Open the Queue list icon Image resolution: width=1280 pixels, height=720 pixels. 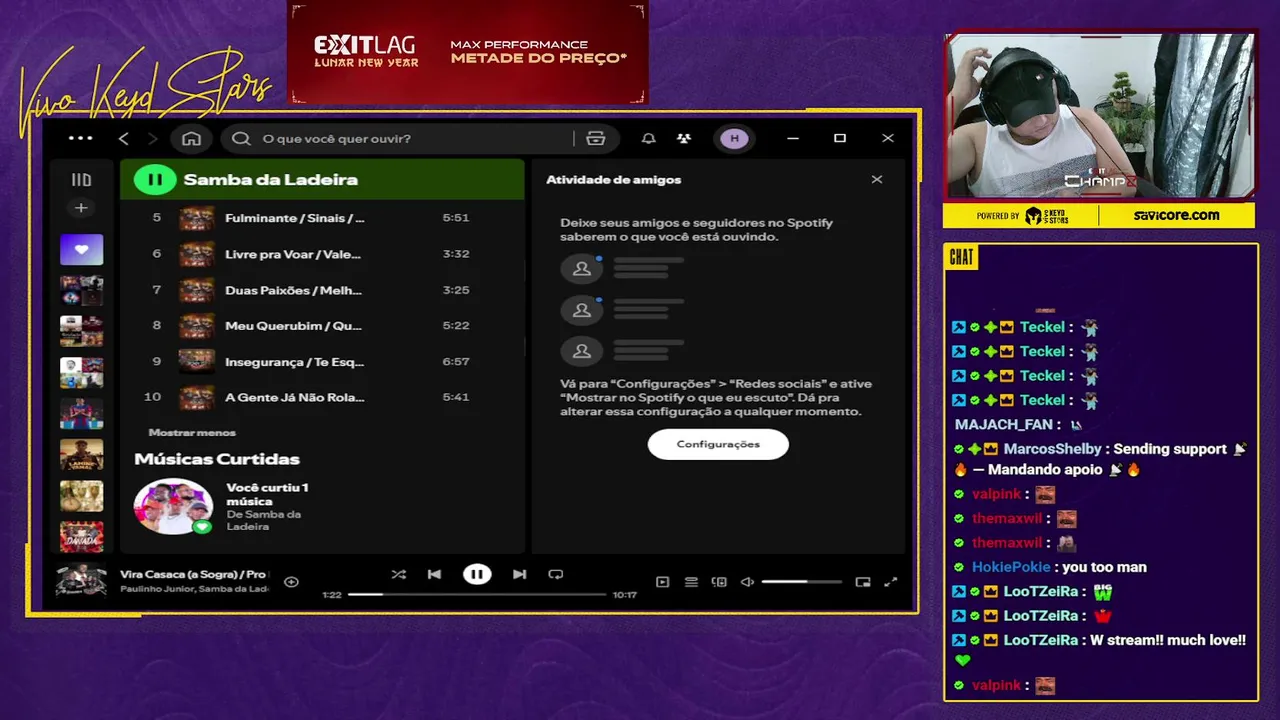point(691,582)
